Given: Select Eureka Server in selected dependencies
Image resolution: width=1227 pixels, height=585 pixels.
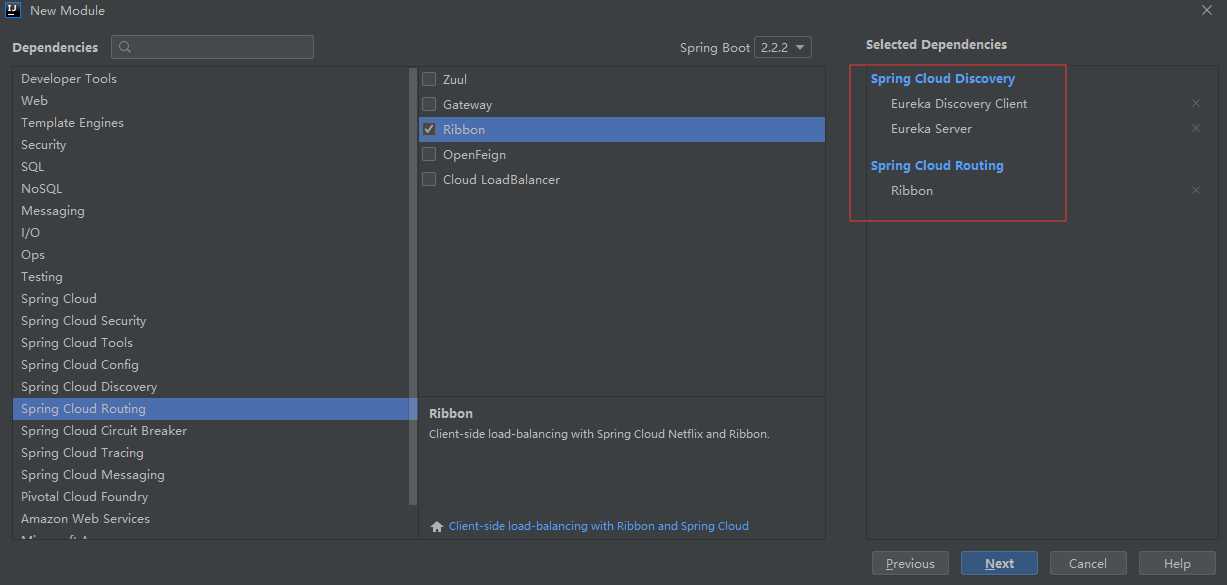Looking at the screenshot, I should pos(931,128).
